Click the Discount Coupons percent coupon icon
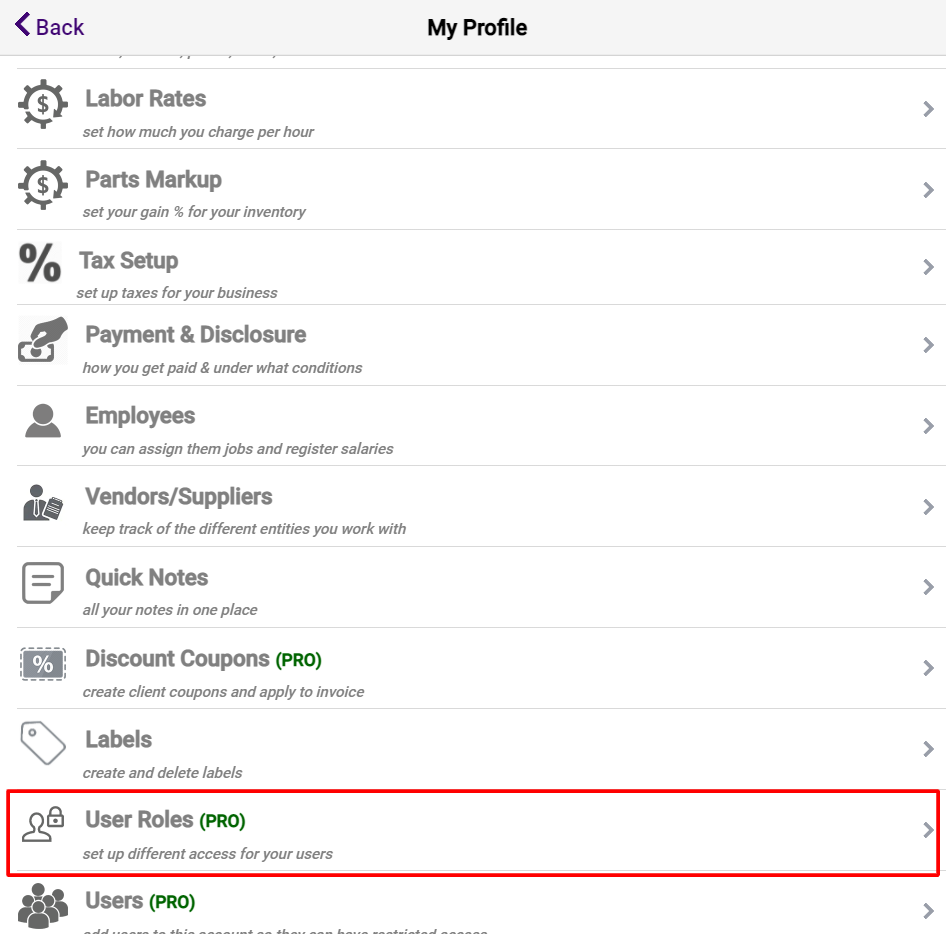Screen dimensions: 946x934 pos(42,663)
